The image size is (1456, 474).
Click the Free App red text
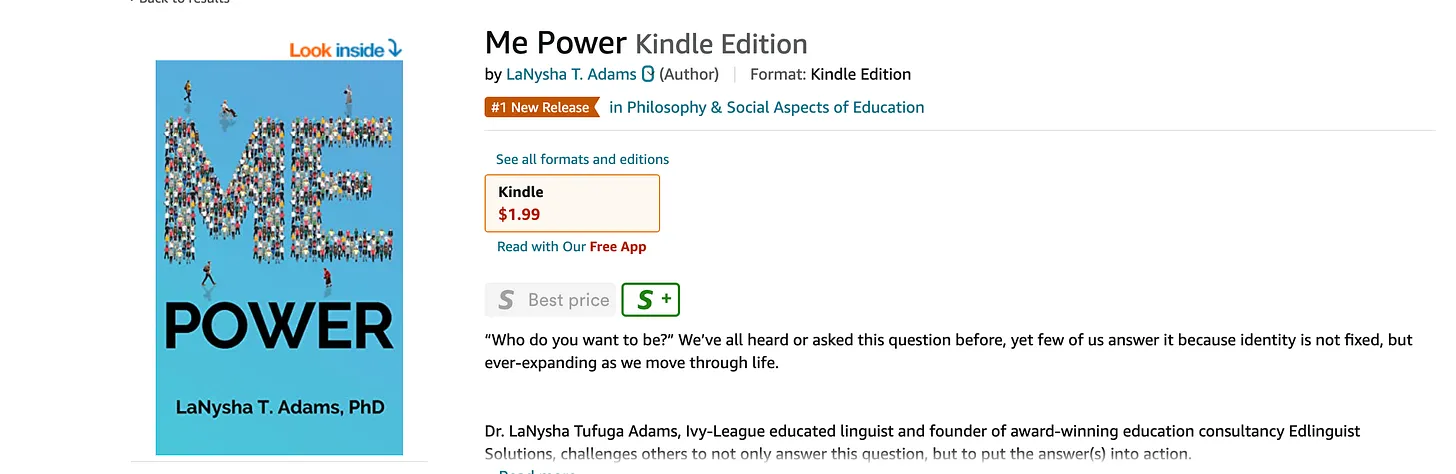coord(618,247)
